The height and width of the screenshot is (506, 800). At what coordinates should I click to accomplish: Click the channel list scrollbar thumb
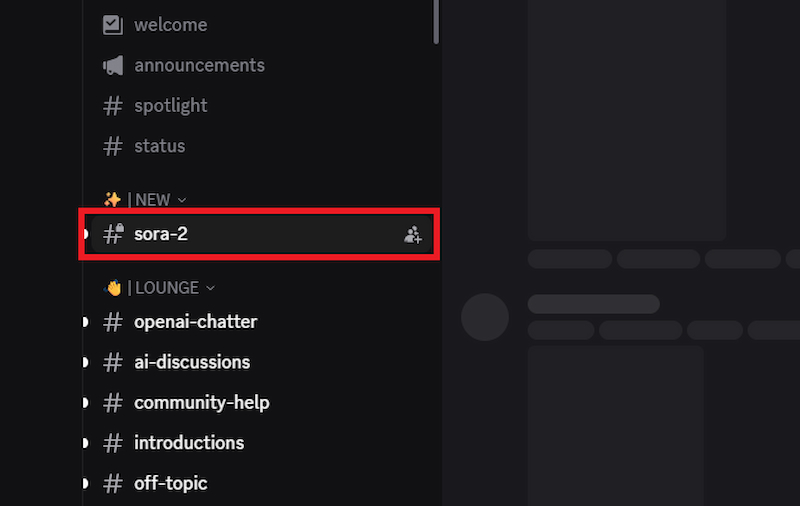tap(436, 20)
